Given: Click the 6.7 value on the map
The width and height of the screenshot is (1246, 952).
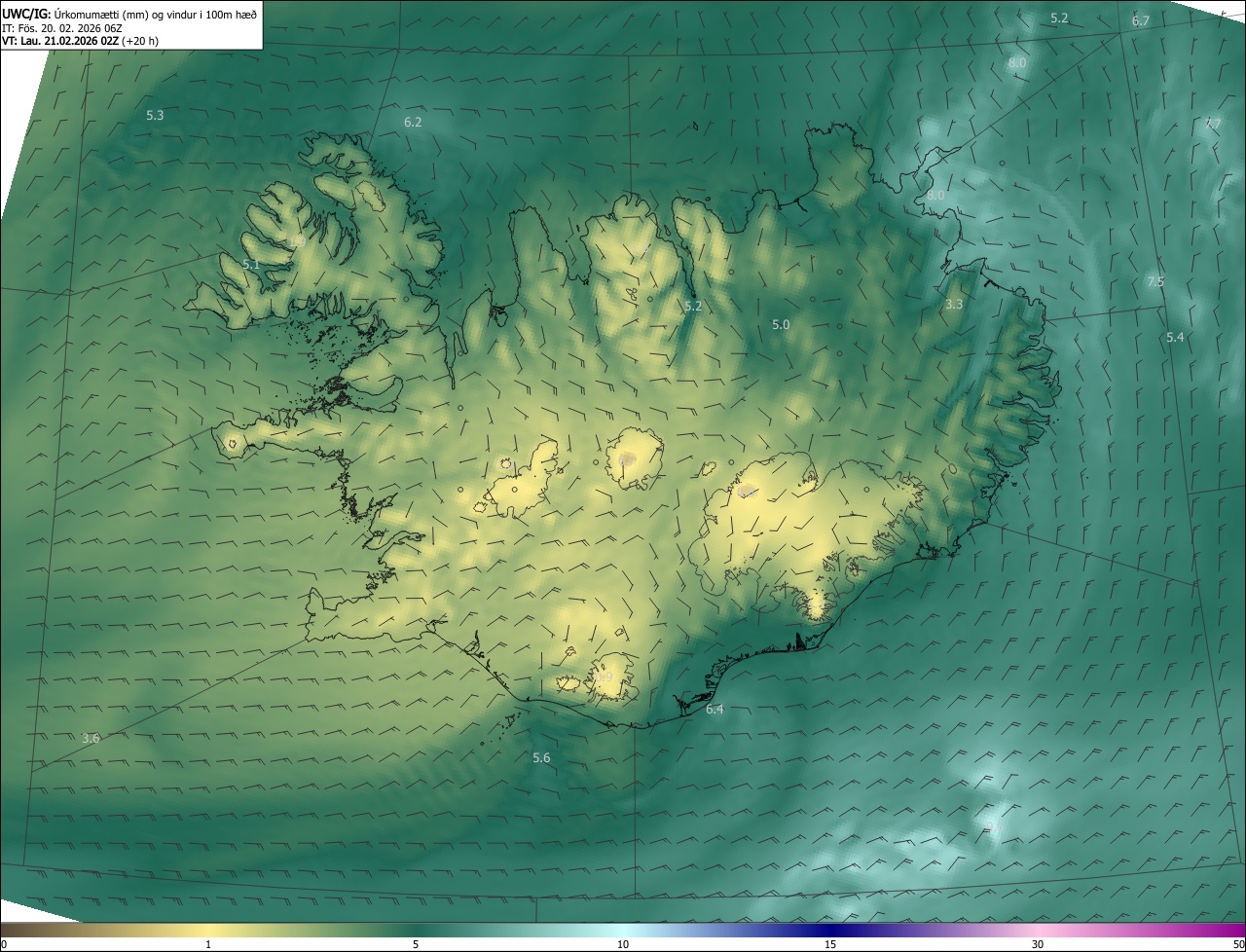Looking at the screenshot, I should [x=1141, y=20].
